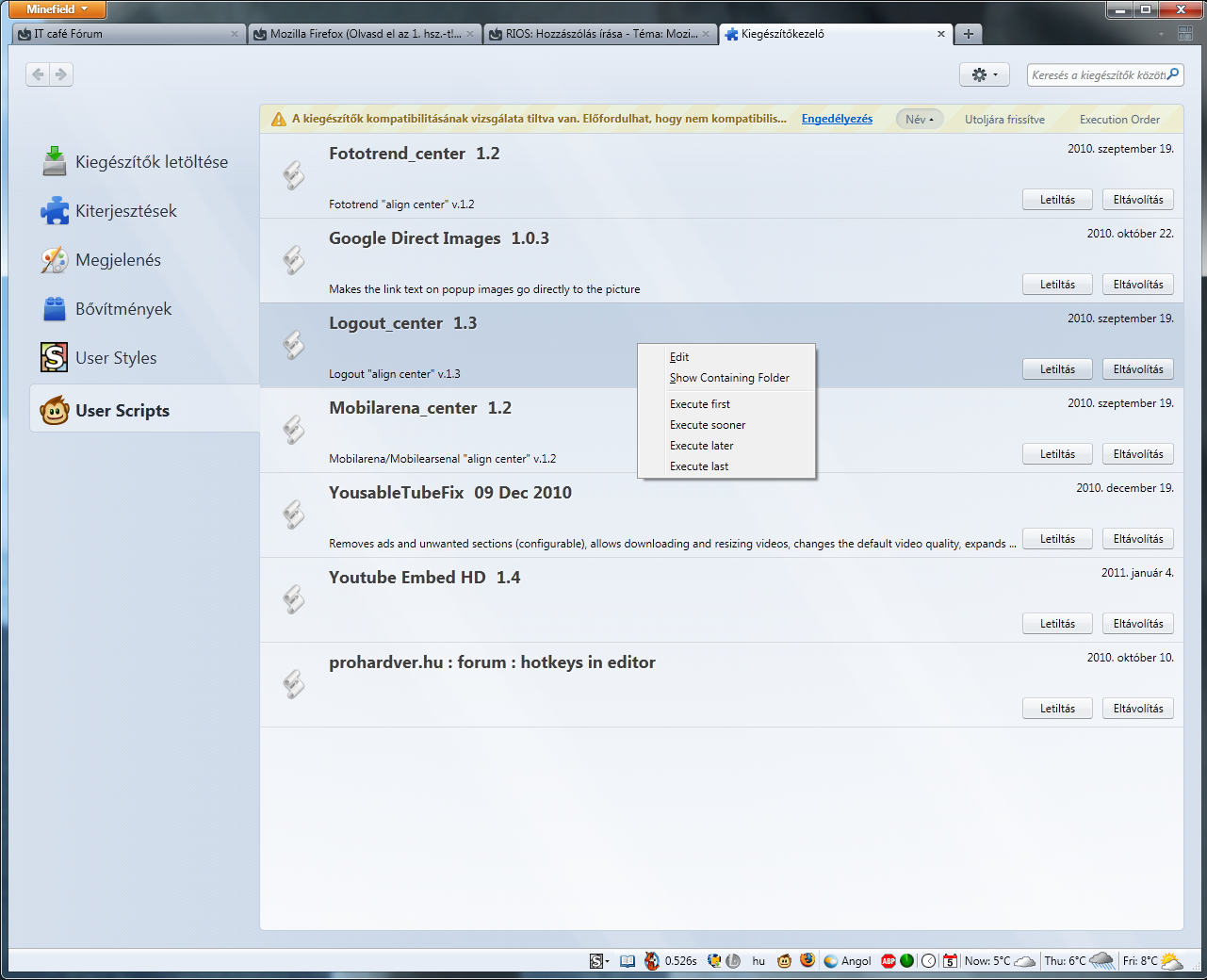
Task: Select Execute first menu entry
Action: (x=726, y=404)
